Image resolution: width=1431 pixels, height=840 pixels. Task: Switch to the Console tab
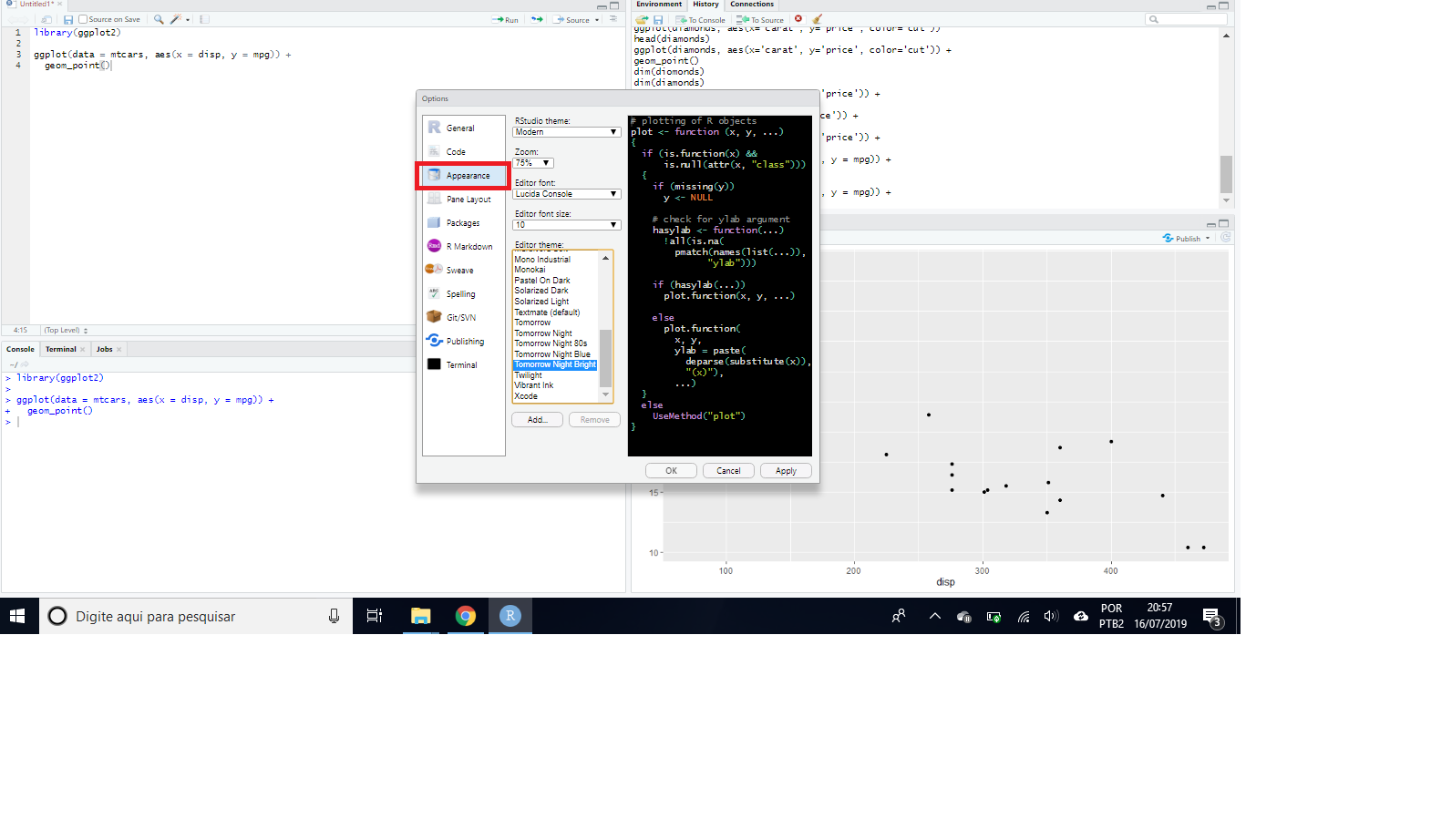pos(20,349)
